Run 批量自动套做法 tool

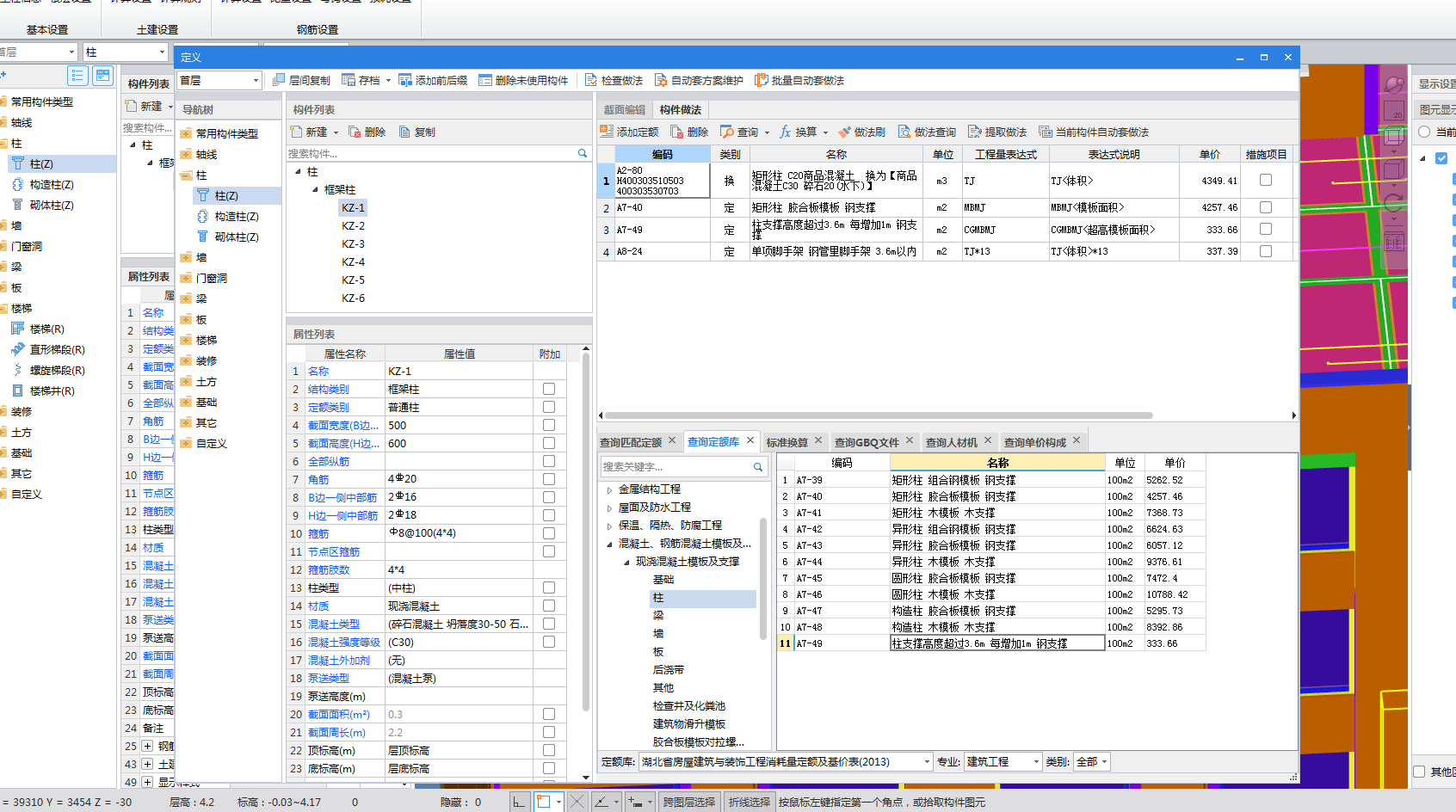click(x=799, y=80)
